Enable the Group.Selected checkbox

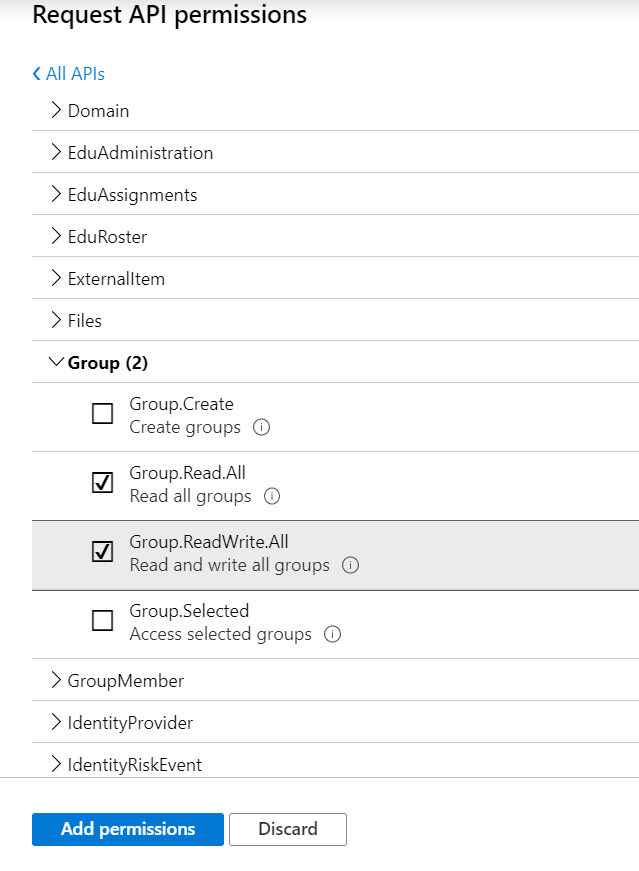pyautogui.click(x=102, y=620)
